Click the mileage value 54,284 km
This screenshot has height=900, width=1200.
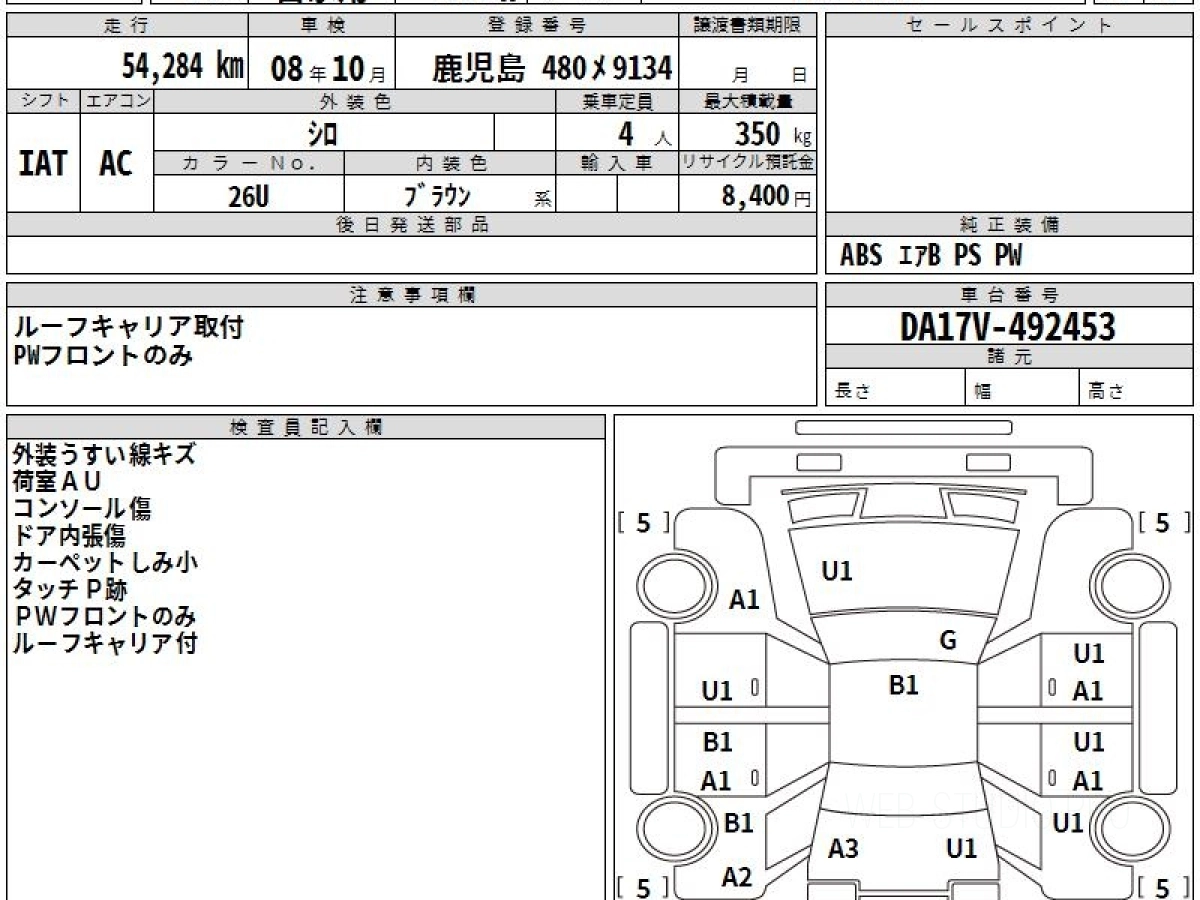182,67
